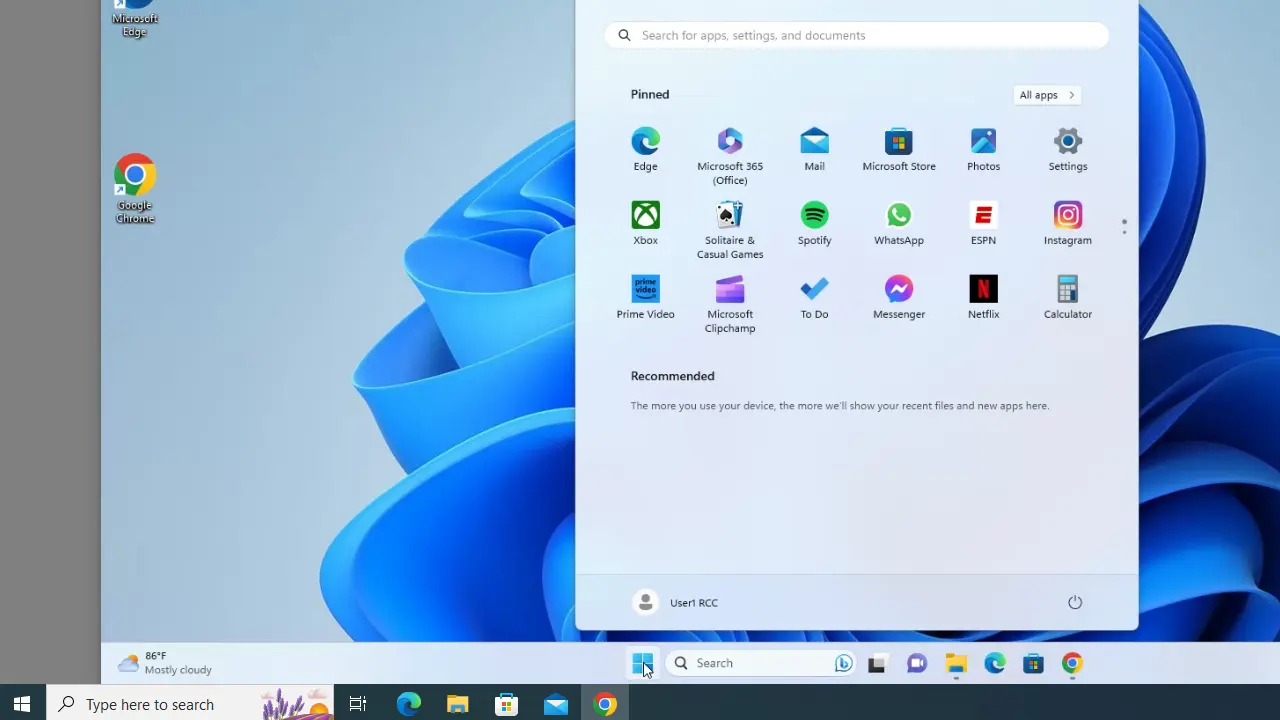Select the Microsoft Edge desktop shortcut
The image size is (1280, 720).
coord(135,18)
